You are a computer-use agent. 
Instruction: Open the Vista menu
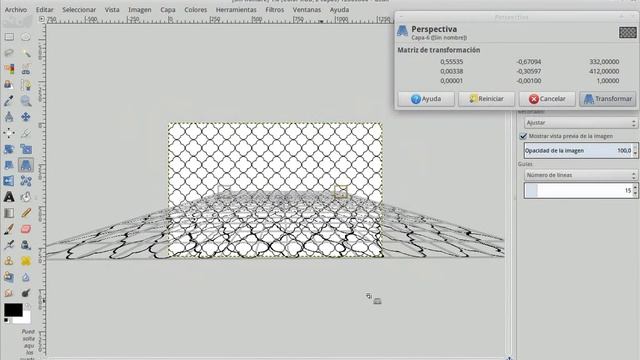(112, 9)
